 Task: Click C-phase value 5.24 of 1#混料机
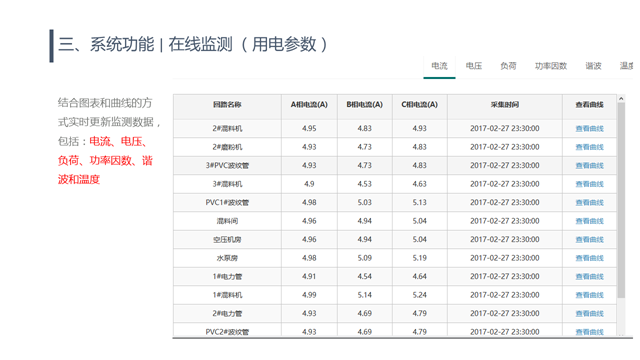420,295
